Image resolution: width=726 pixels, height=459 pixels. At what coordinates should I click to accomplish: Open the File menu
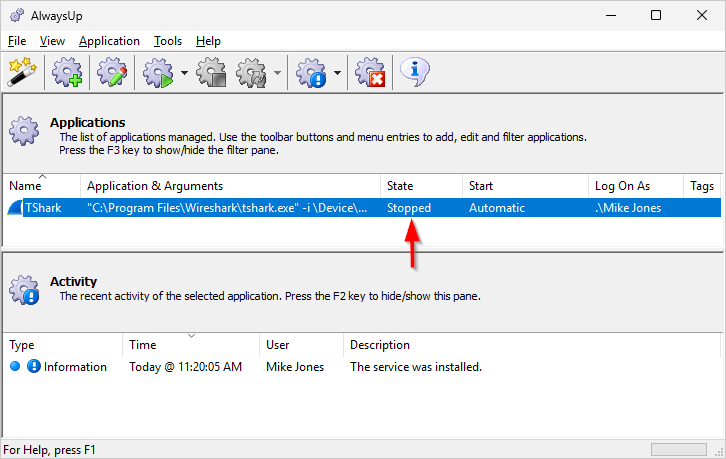pyautogui.click(x=17, y=41)
